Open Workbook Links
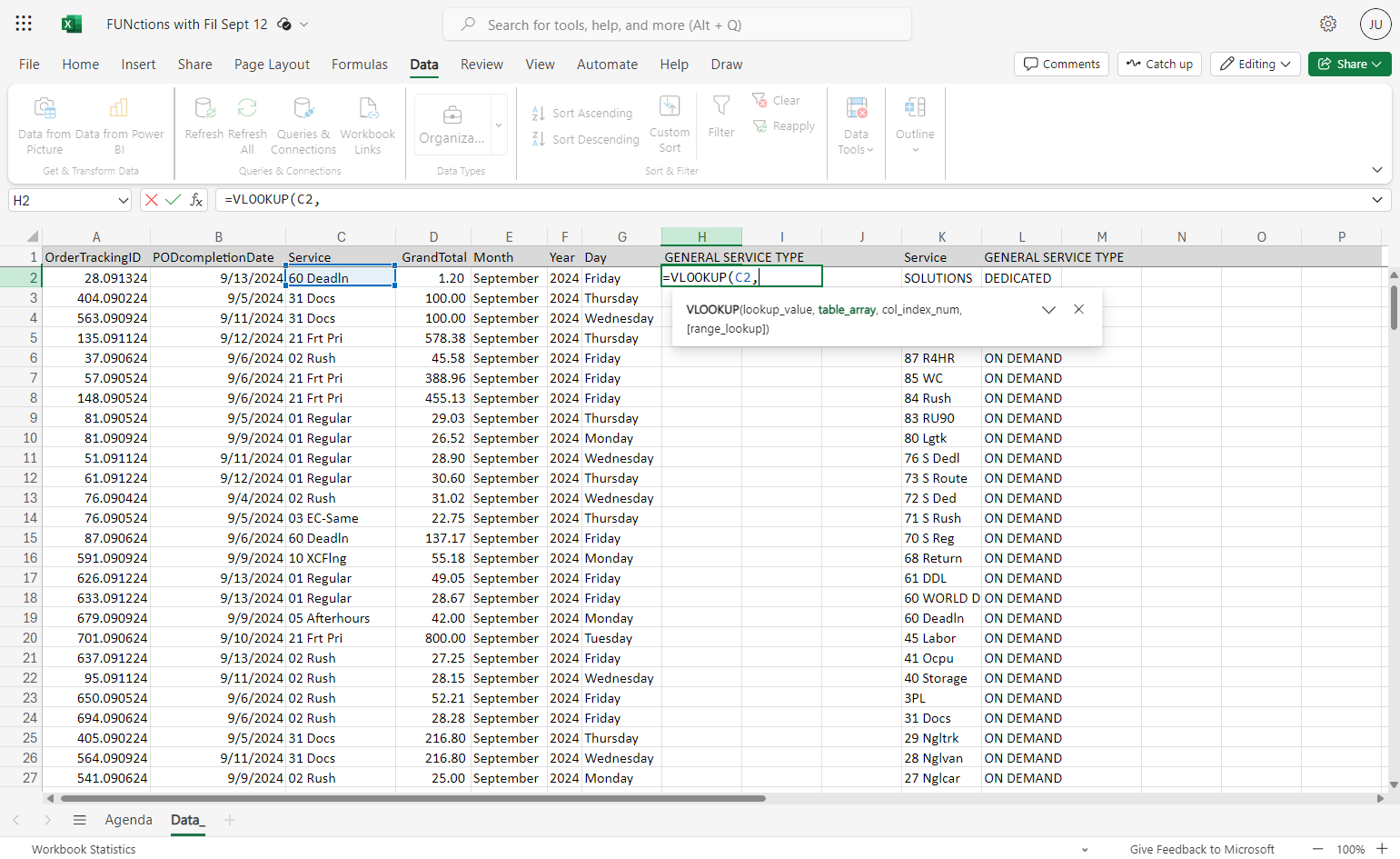The image size is (1400, 859). pyautogui.click(x=368, y=126)
